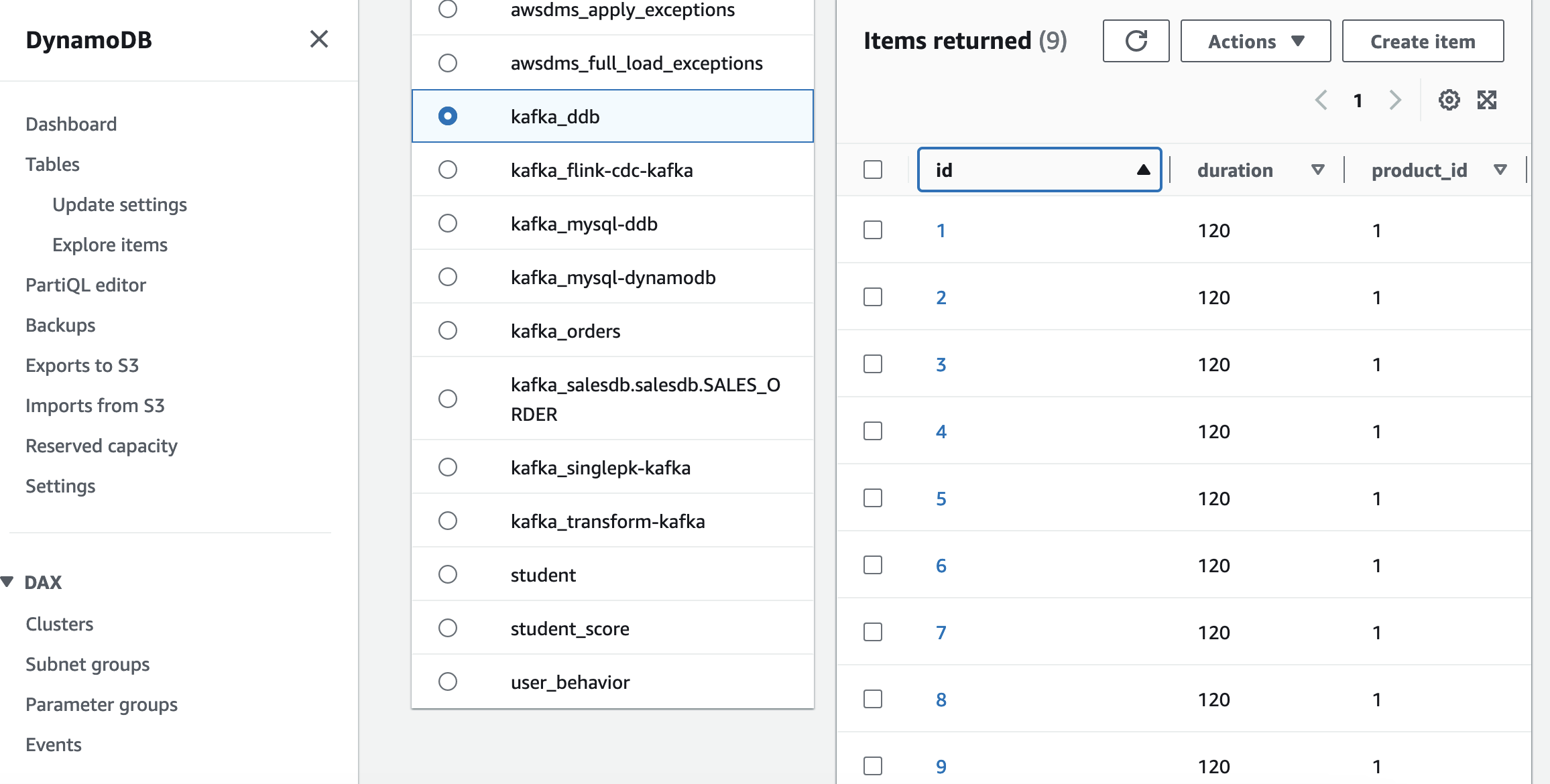Screen dimensions: 1550x784
Task: Select the kafka_salesdb.salesdb.SALES_ORDER table radio
Action: point(448,399)
